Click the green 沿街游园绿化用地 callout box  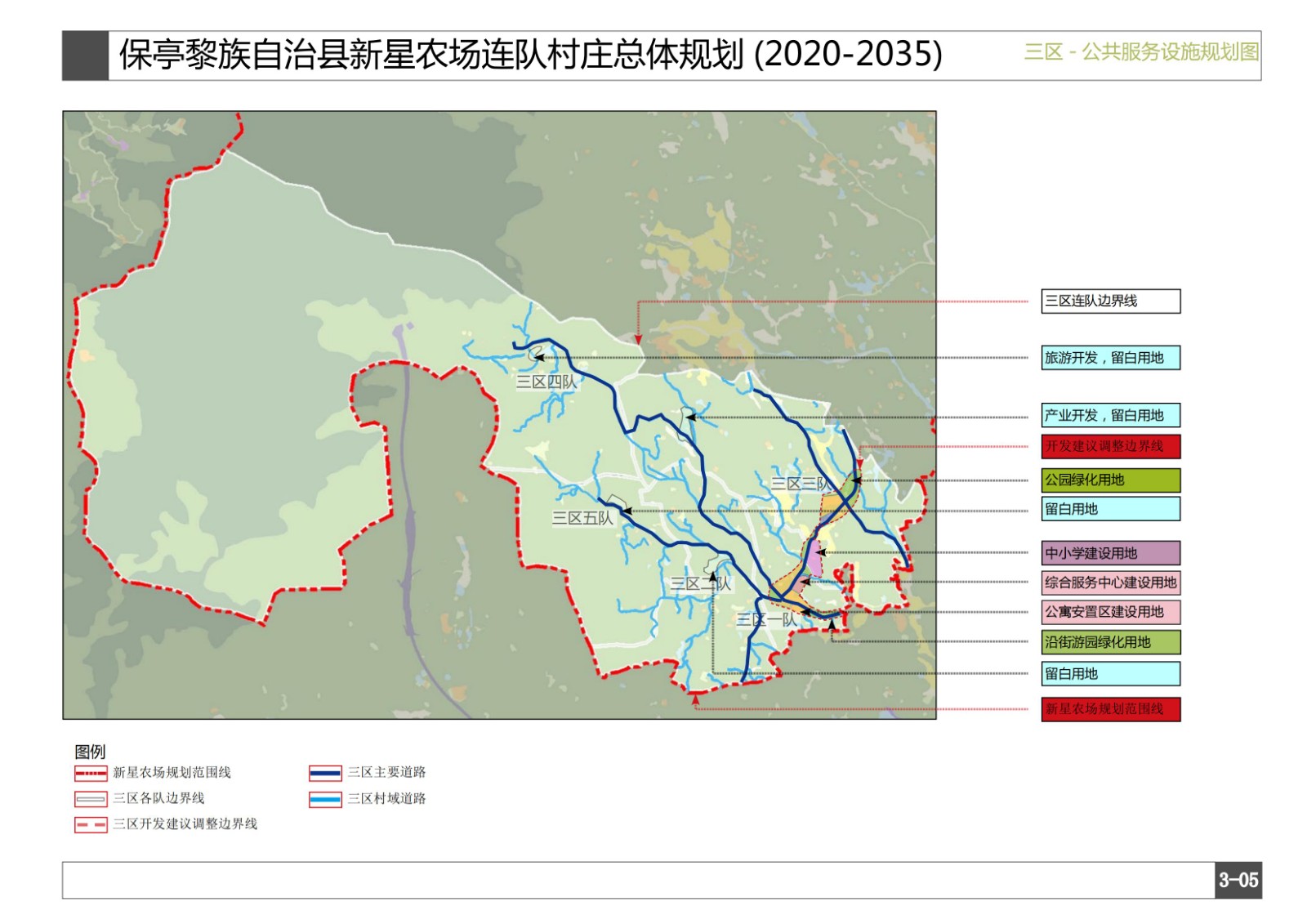point(1110,643)
